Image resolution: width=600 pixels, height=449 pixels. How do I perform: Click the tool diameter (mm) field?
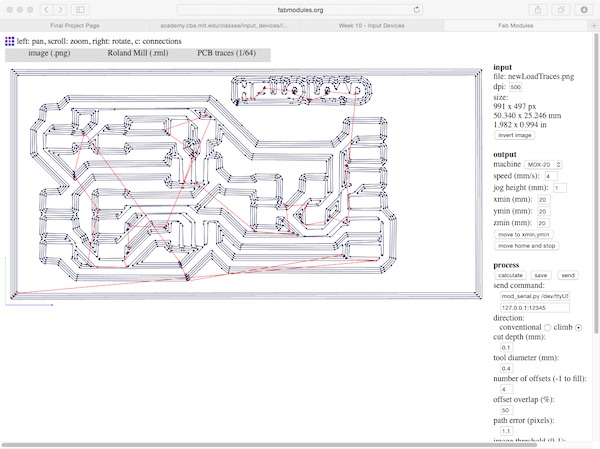click(506, 368)
